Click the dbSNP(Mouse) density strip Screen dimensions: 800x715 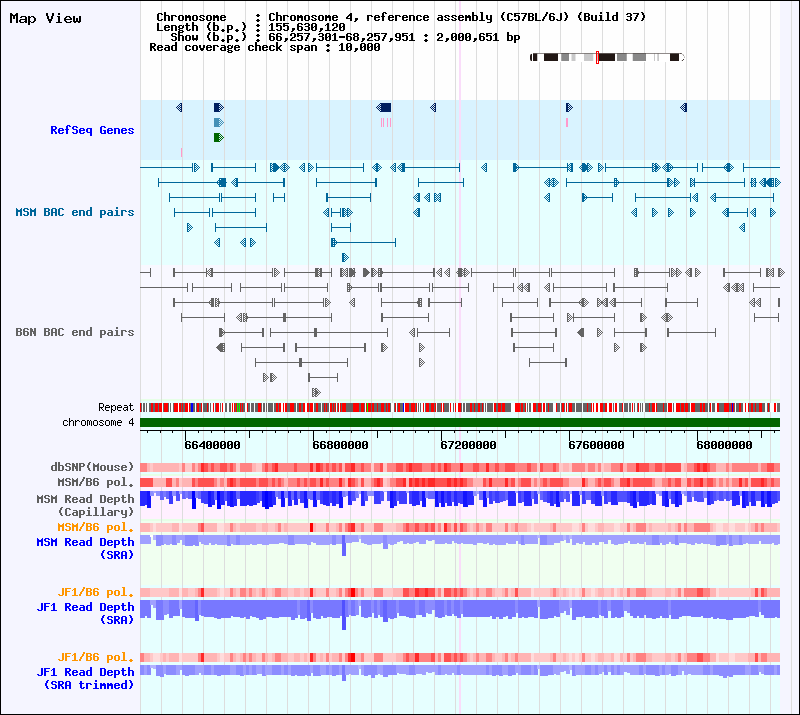pyautogui.click(x=460, y=467)
